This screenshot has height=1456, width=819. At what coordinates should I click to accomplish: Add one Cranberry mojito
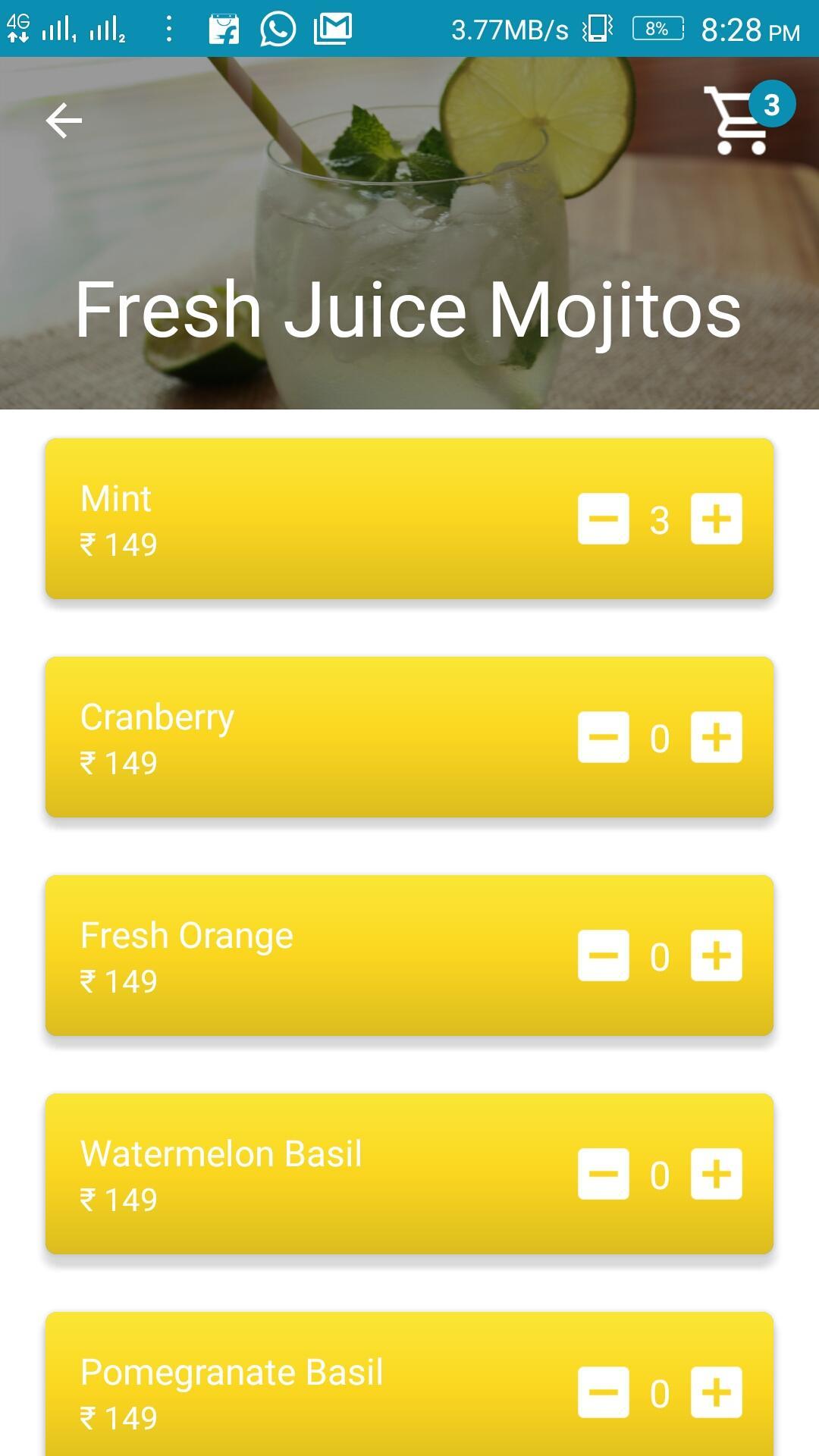click(x=716, y=738)
